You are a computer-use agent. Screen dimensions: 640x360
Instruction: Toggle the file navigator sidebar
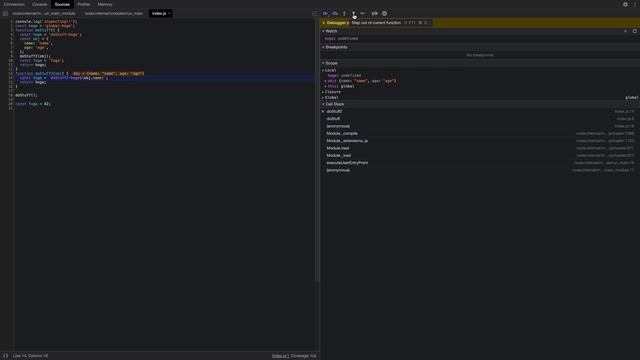click(5, 13)
